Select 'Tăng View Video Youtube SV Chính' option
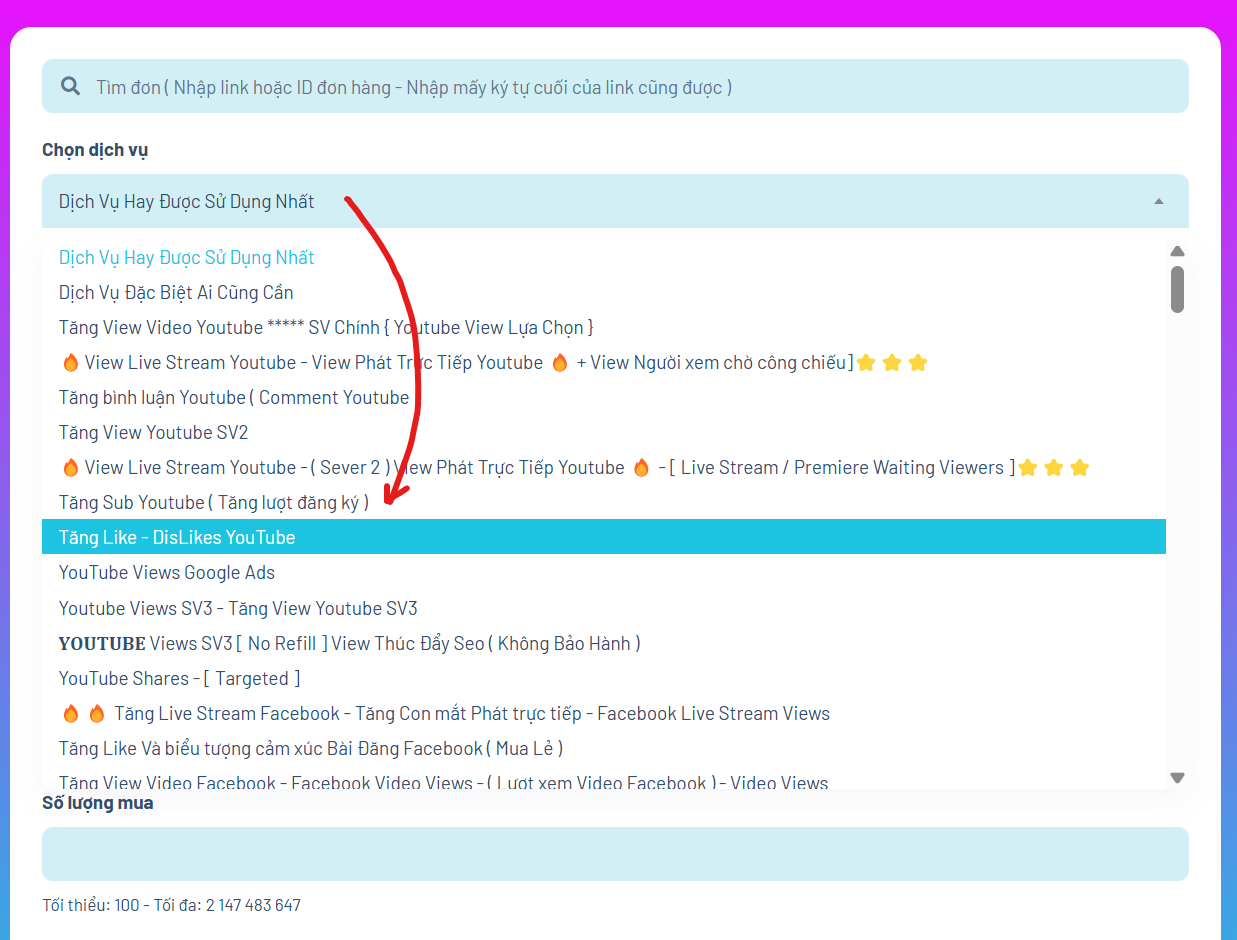 326,327
